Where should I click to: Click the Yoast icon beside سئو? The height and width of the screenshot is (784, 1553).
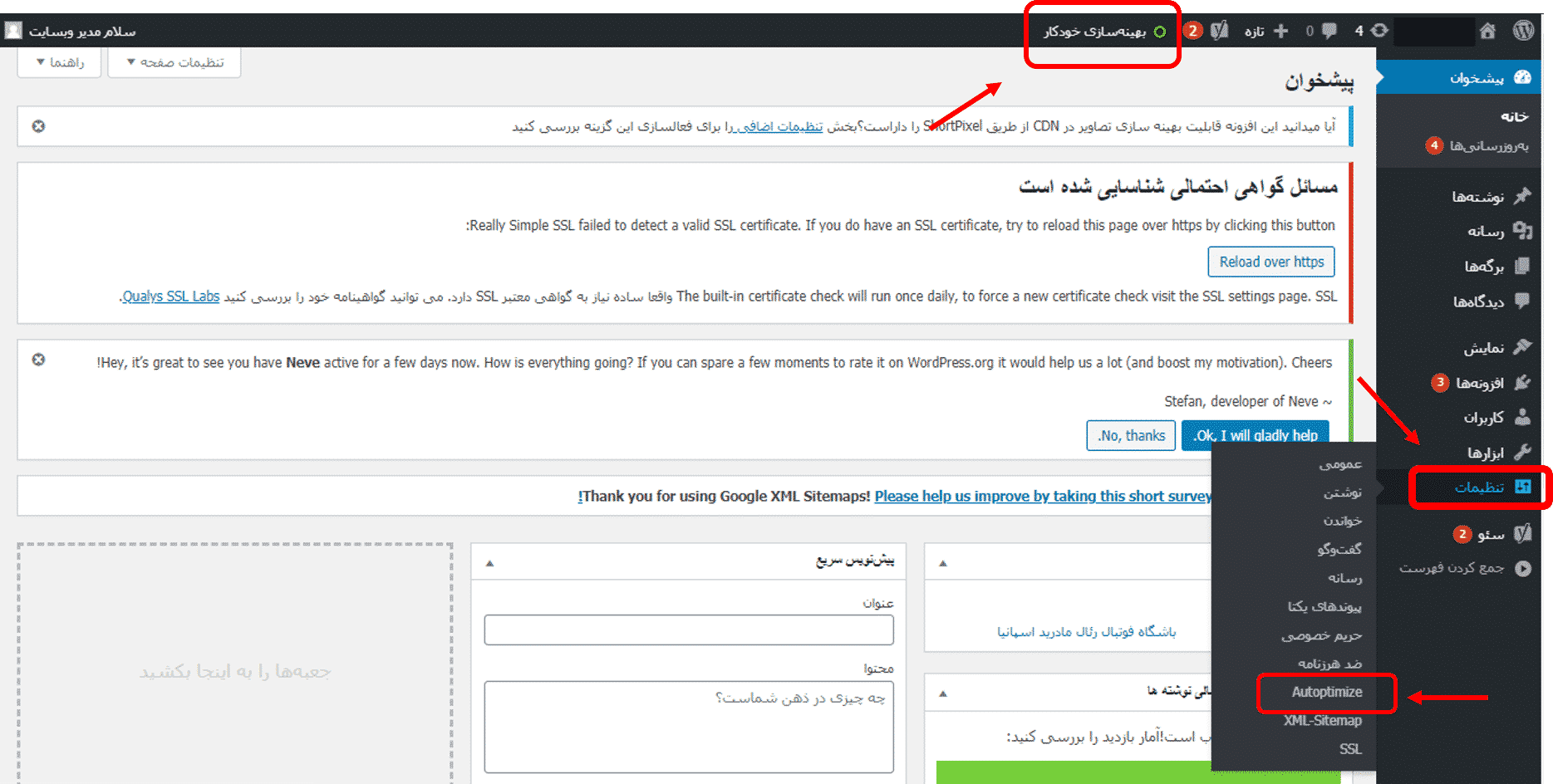pyautogui.click(x=1522, y=533)
